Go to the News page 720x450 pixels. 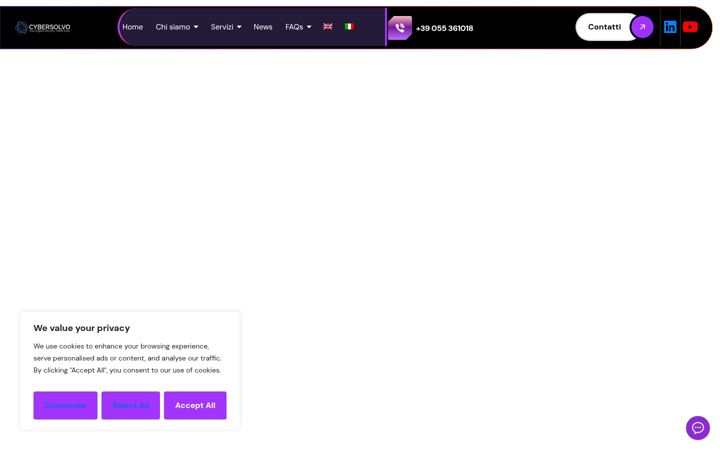(x=263, y=27)
